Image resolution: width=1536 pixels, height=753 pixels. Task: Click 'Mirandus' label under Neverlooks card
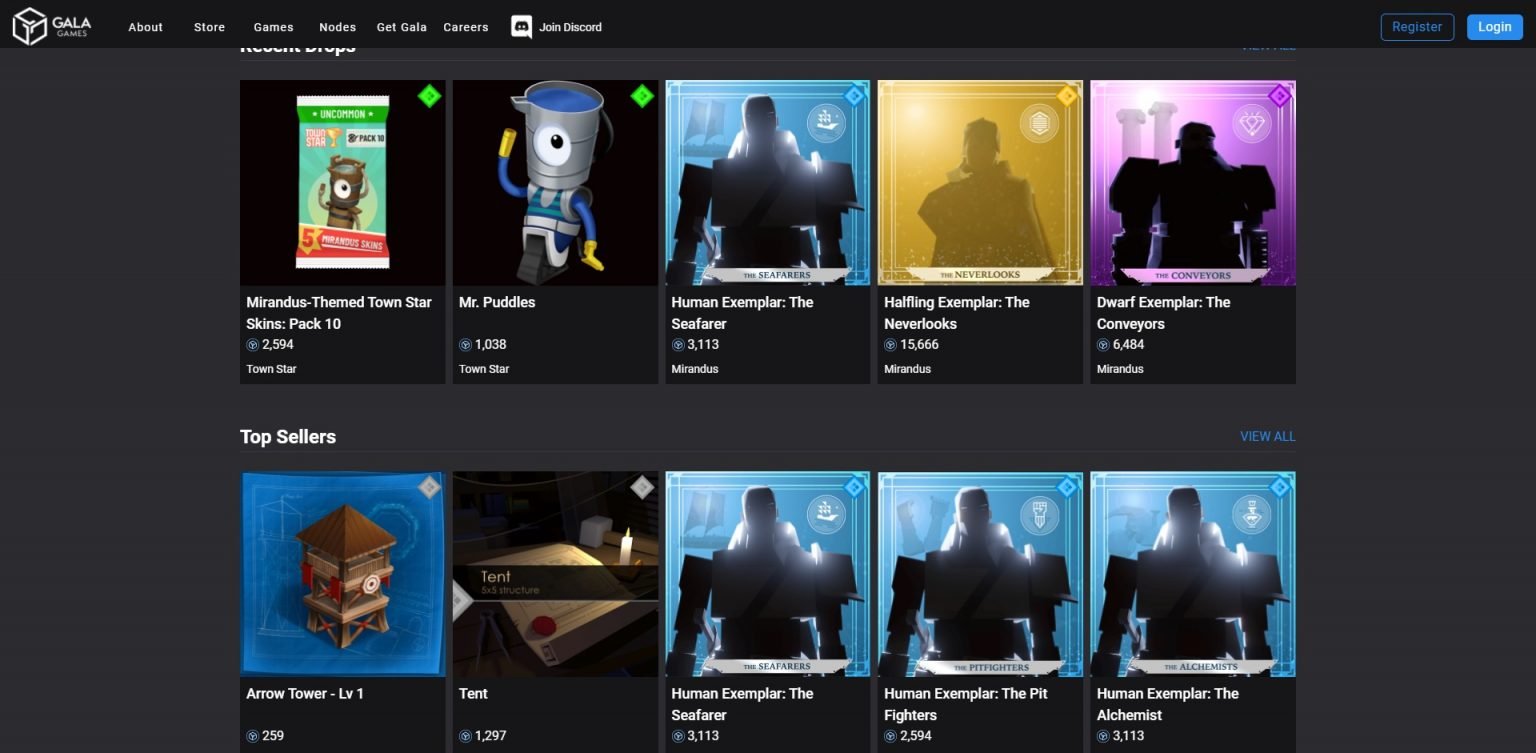coord(907,369)
